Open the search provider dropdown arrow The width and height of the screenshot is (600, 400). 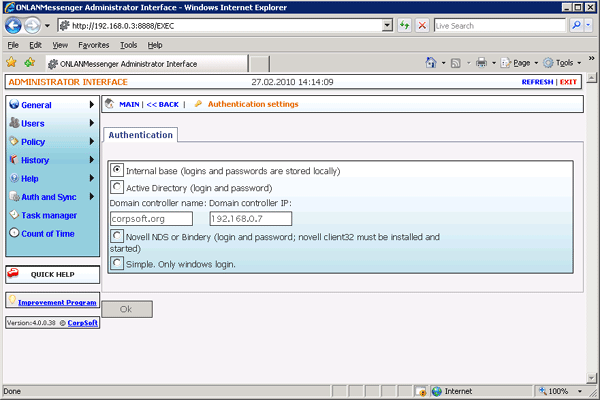tap(588, 26)
